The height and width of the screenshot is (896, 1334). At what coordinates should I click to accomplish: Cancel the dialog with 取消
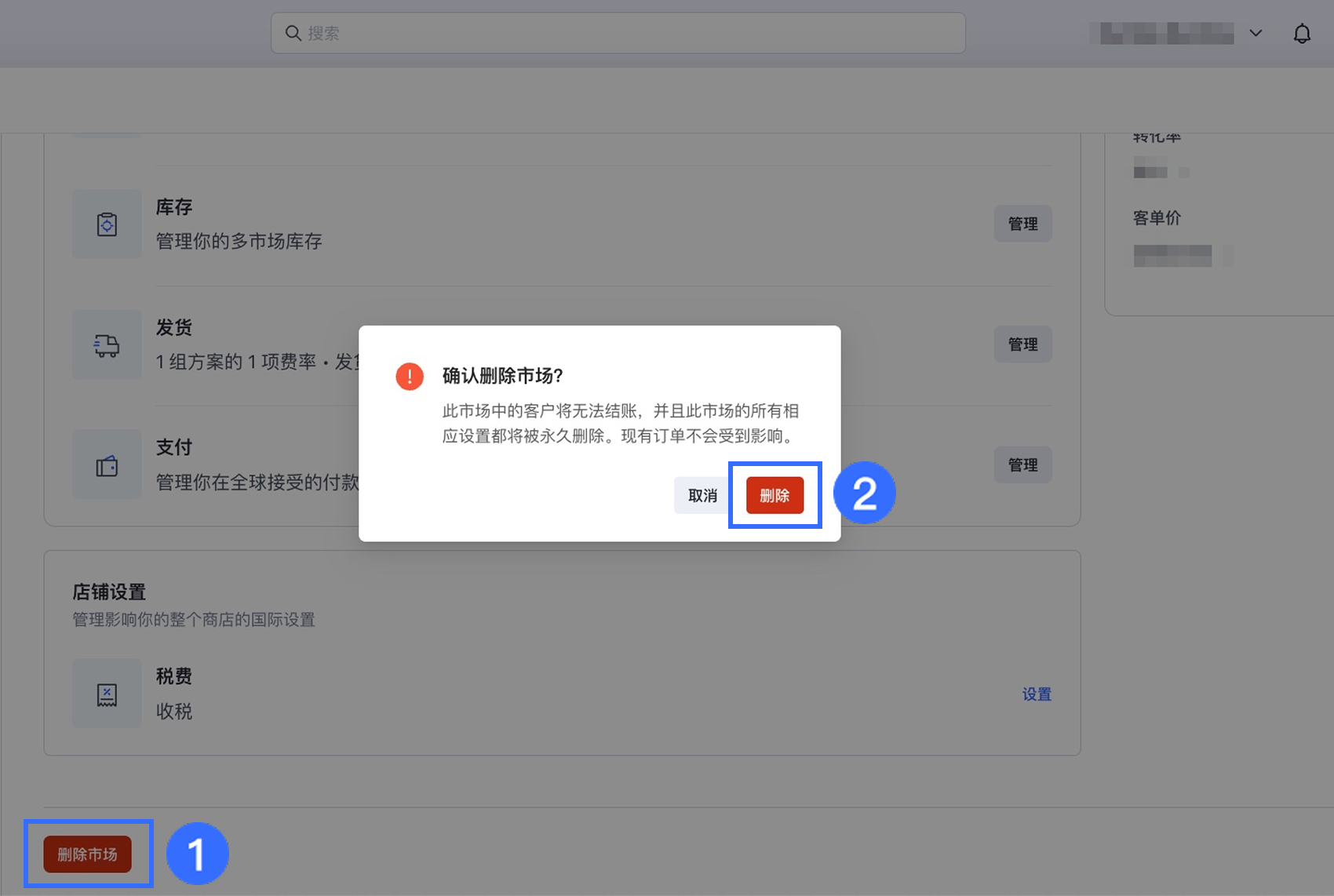tap(702, 496)
